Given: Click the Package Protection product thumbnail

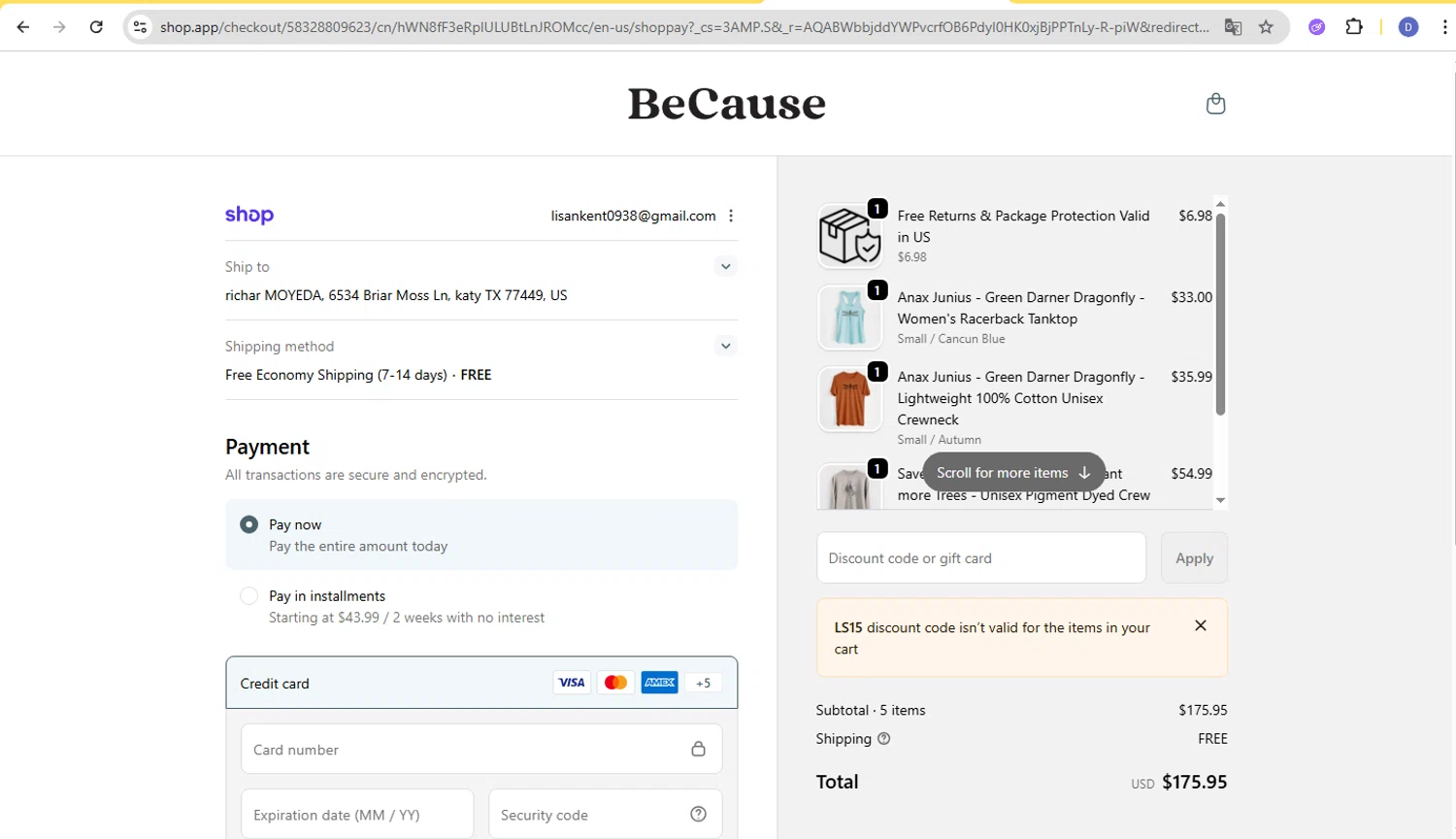Looking at the screenshot, I should click(x=849, y=236).
